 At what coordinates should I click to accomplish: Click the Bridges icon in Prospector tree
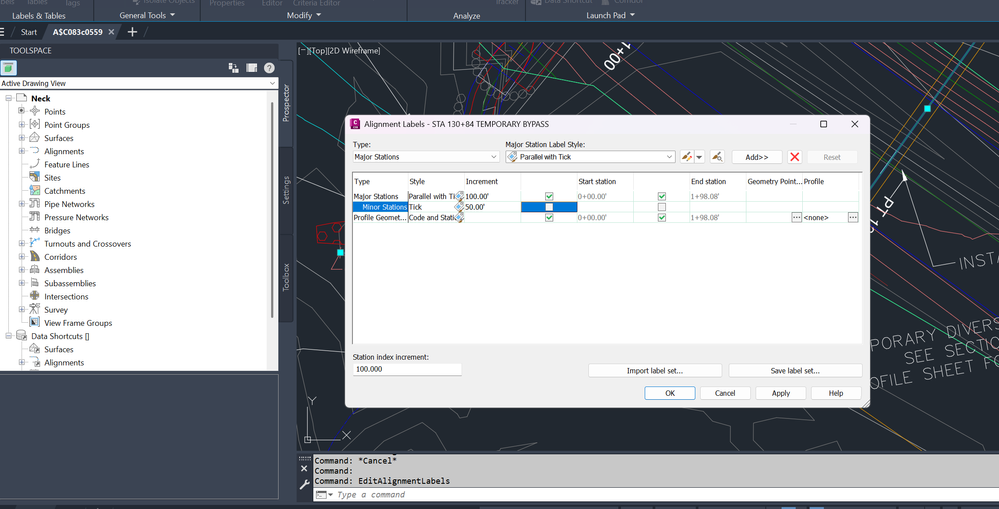(35, 231)
